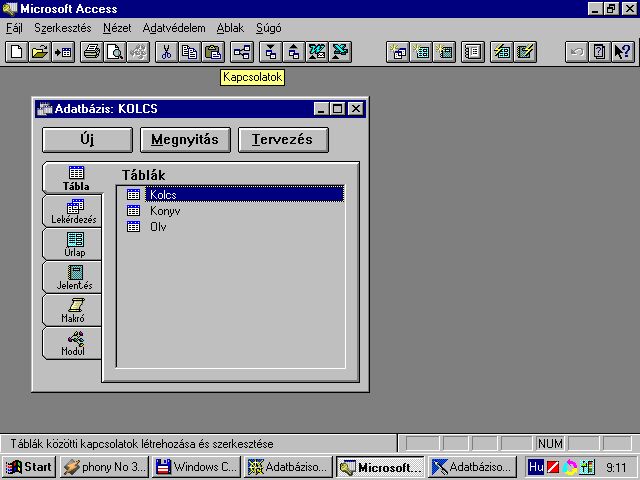Click the Microsoft Access key icon in title bar
The image size is (640, 480).
(9, 9)
